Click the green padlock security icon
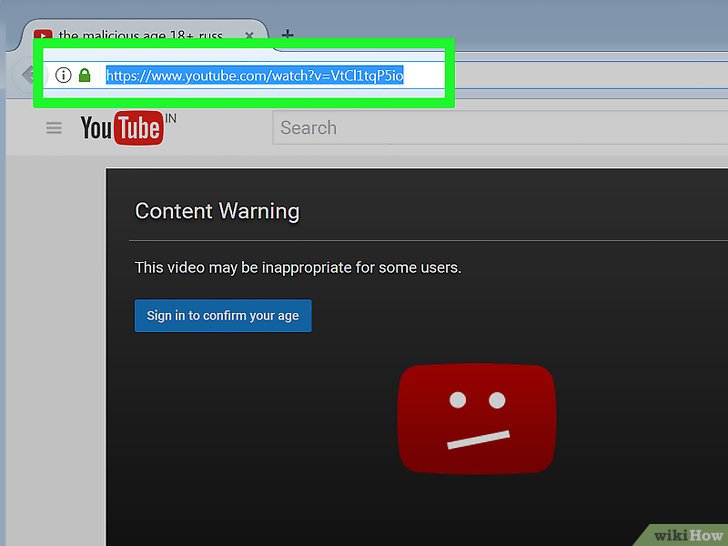 coord(85,75)
